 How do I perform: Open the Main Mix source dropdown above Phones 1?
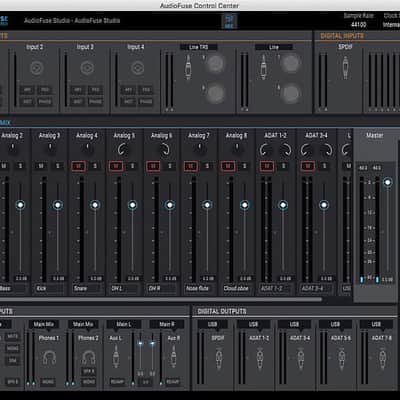[x=44, y=324]
